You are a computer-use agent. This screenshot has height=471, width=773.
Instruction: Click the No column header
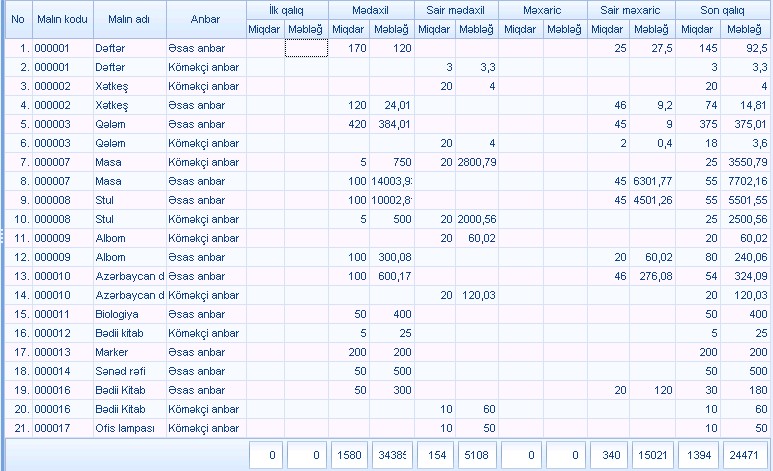click(17, 19)
